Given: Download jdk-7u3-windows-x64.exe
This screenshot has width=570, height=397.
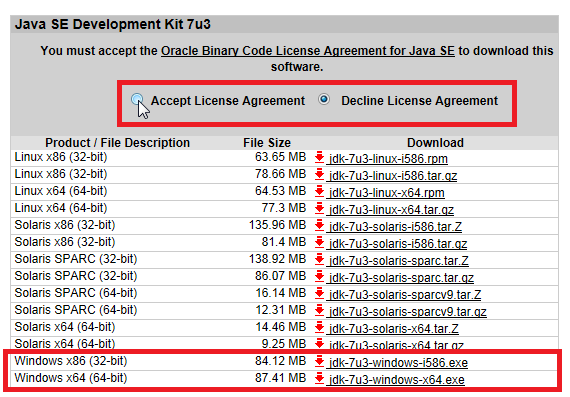Looking at the screenshot, I should pyautogui.click(x=397, y=380).
